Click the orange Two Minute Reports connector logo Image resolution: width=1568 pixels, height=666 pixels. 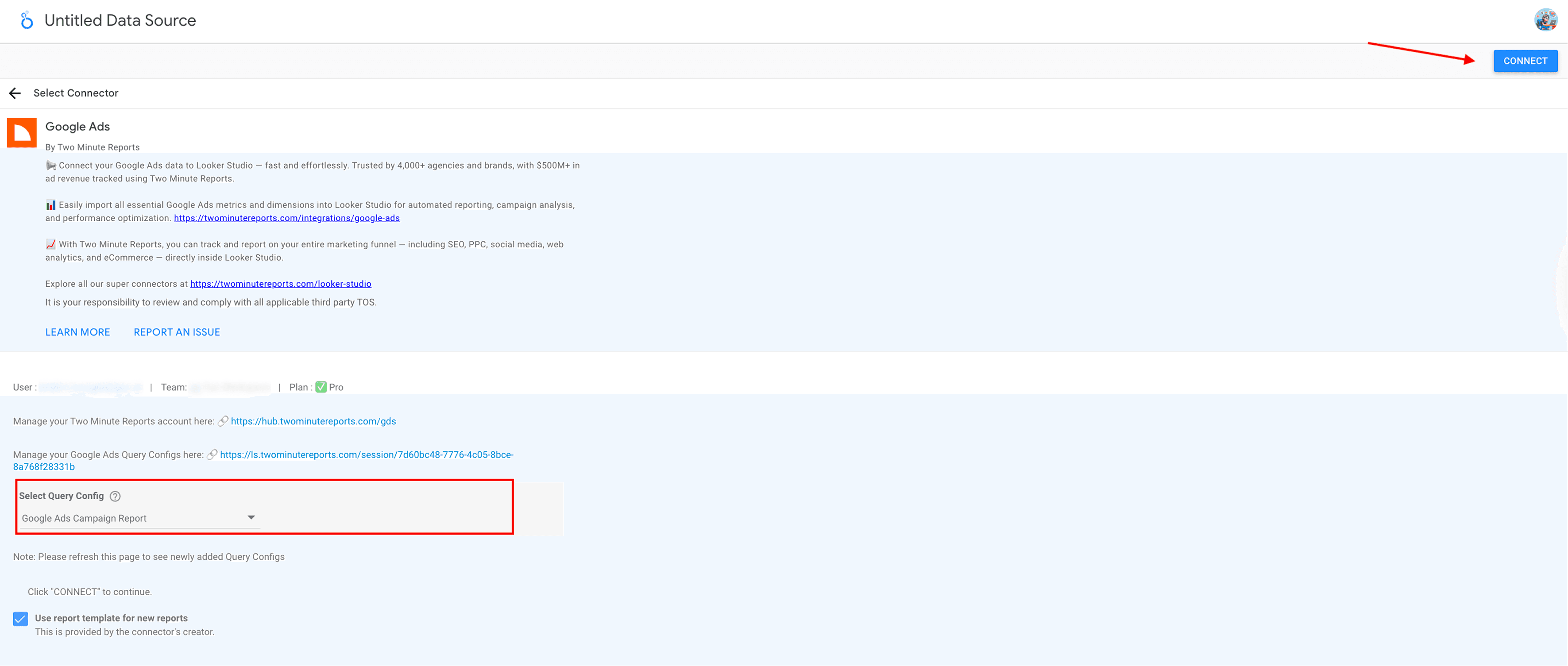(22, 133)
